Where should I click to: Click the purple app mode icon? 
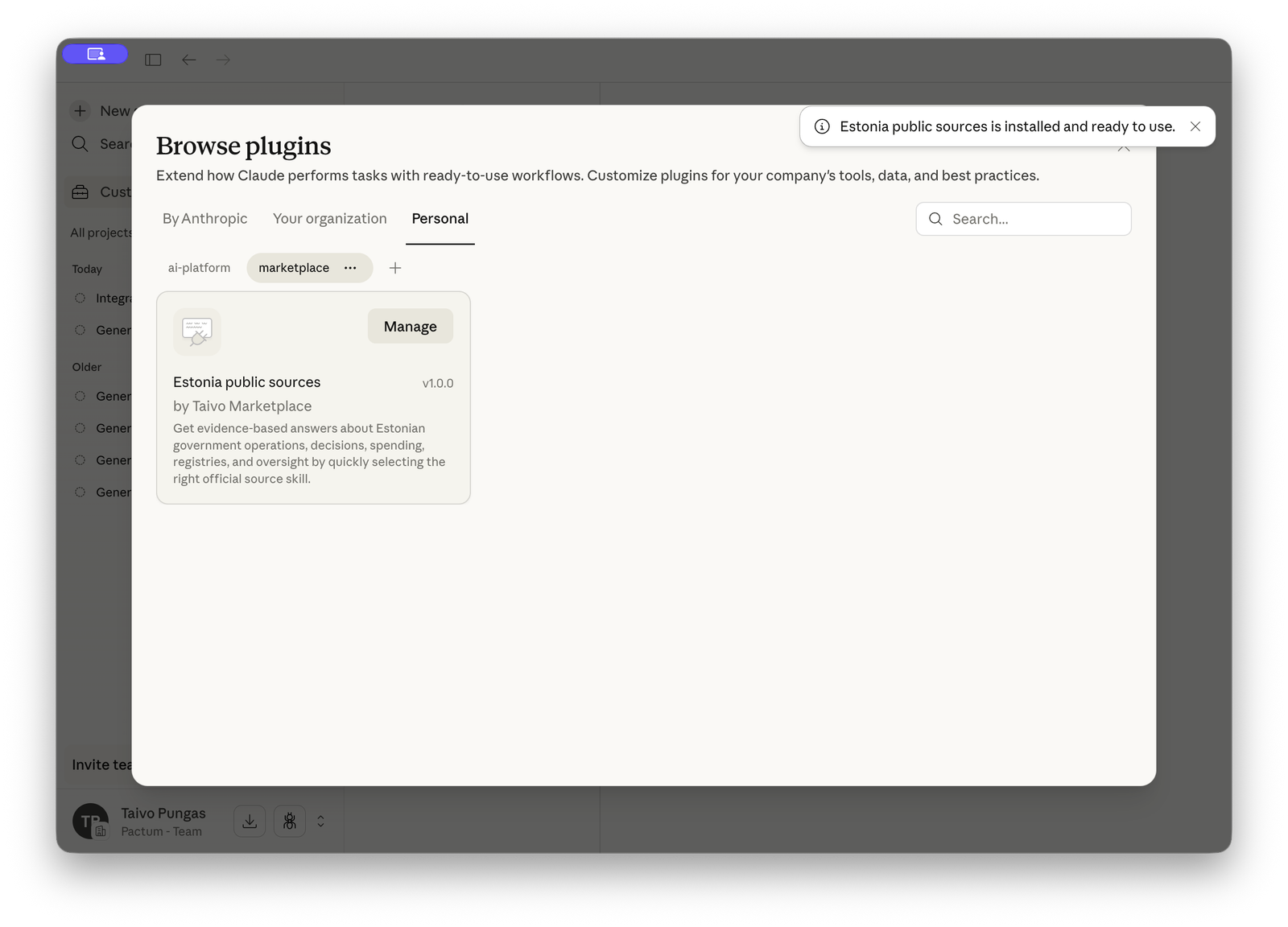(x=96, y=54)
